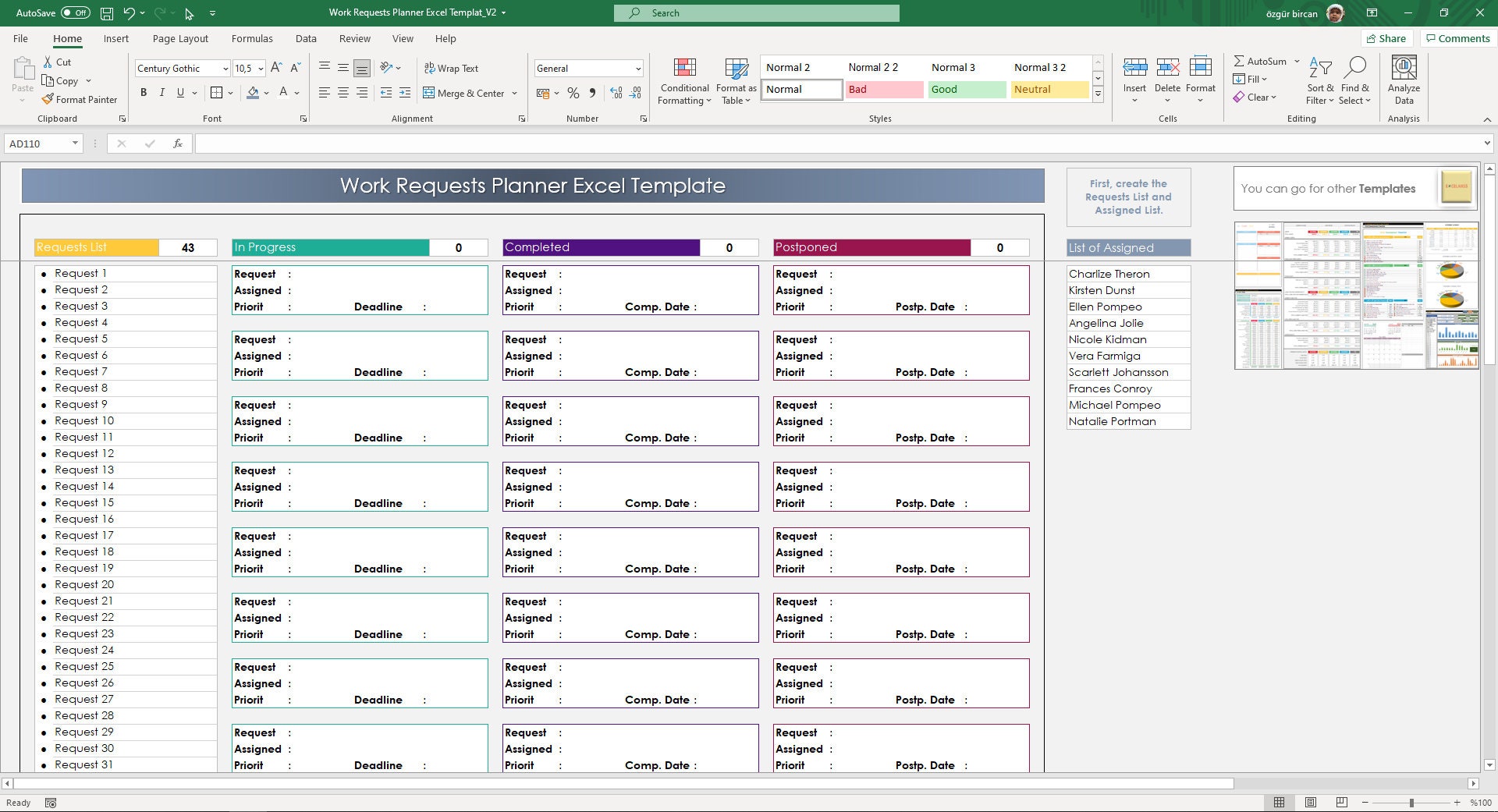Toggle Wrap Text
This screenshot has width=1498, height=812.
(x=452, y=68)
